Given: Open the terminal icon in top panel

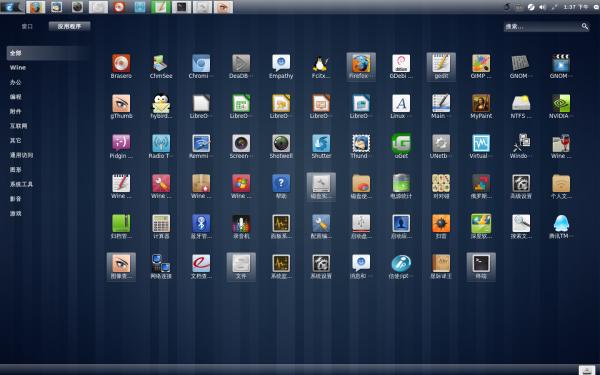Looking at the screenshot, I should point(181,7).
